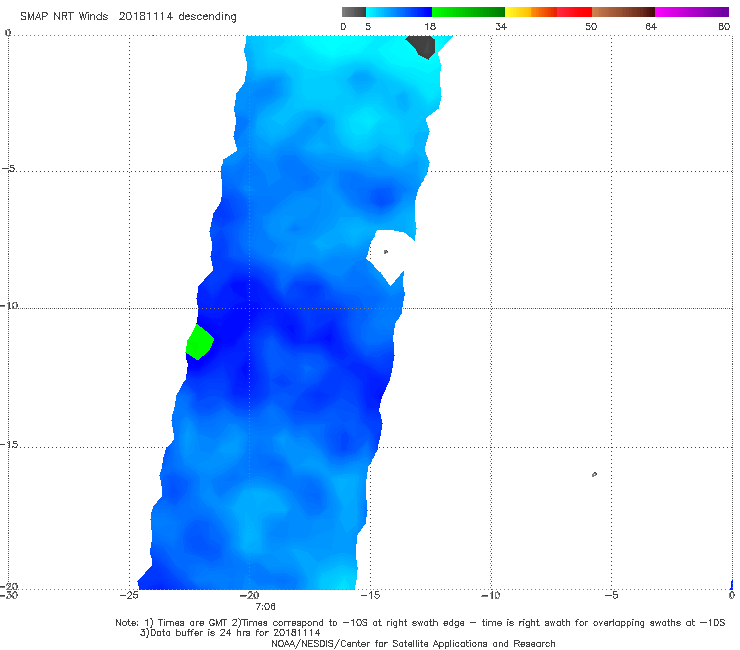The width and height of the screenshot is (740, 650).
Task: Click the magenta-purple segment of the color bar
Action: 692,12
